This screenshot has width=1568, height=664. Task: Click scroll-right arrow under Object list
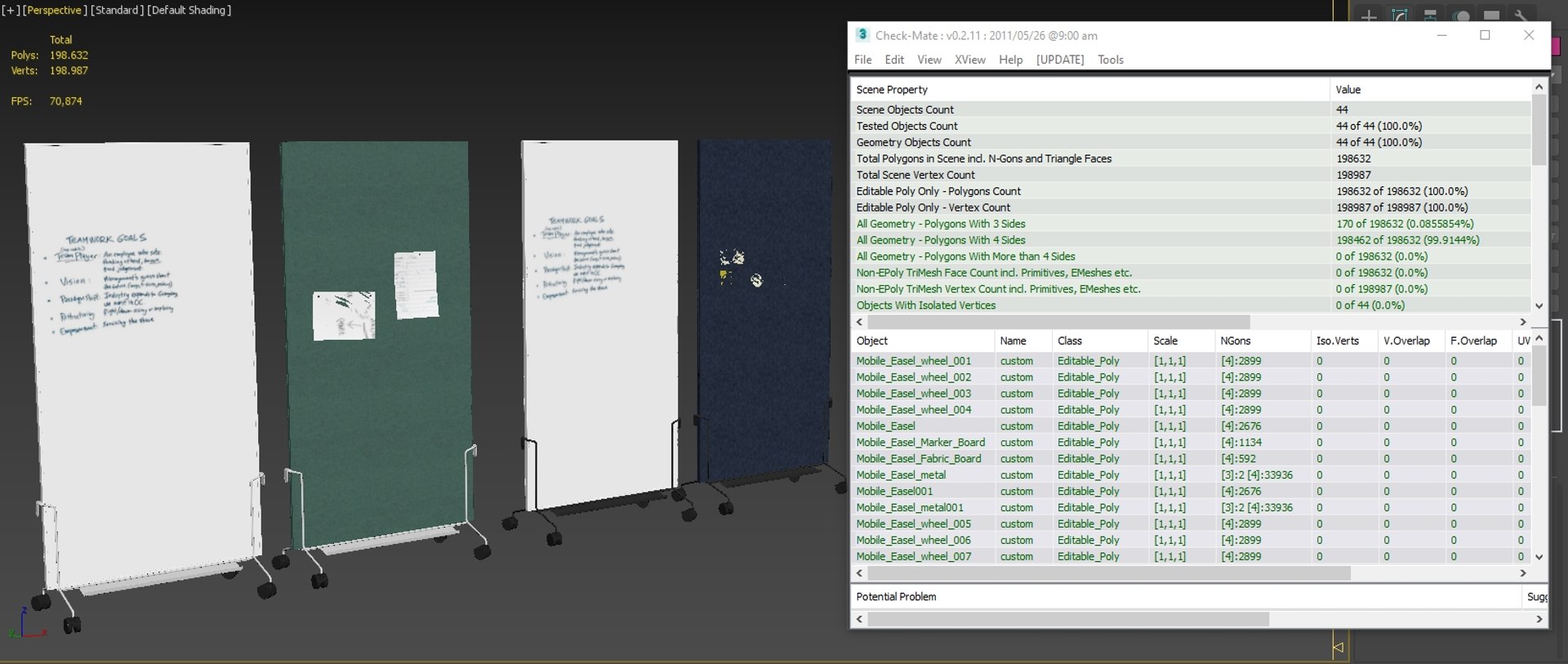coord(1523,573)
